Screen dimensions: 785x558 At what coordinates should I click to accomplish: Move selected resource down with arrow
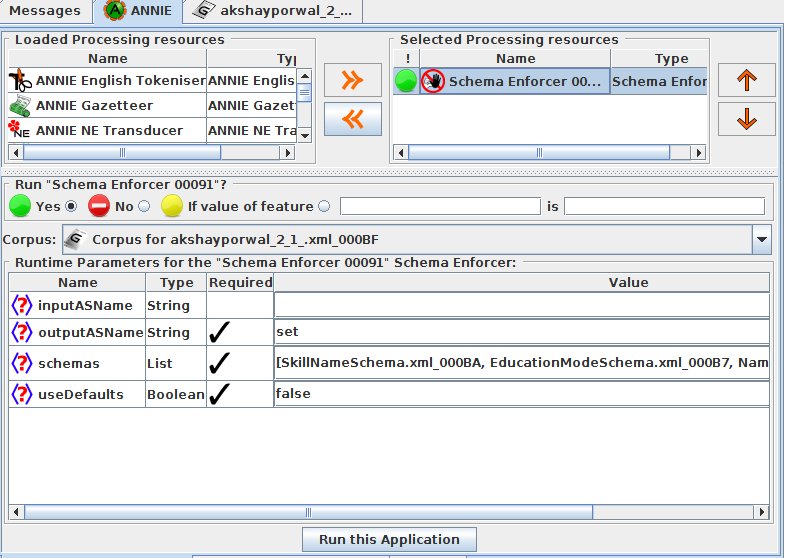click(746, 119)
